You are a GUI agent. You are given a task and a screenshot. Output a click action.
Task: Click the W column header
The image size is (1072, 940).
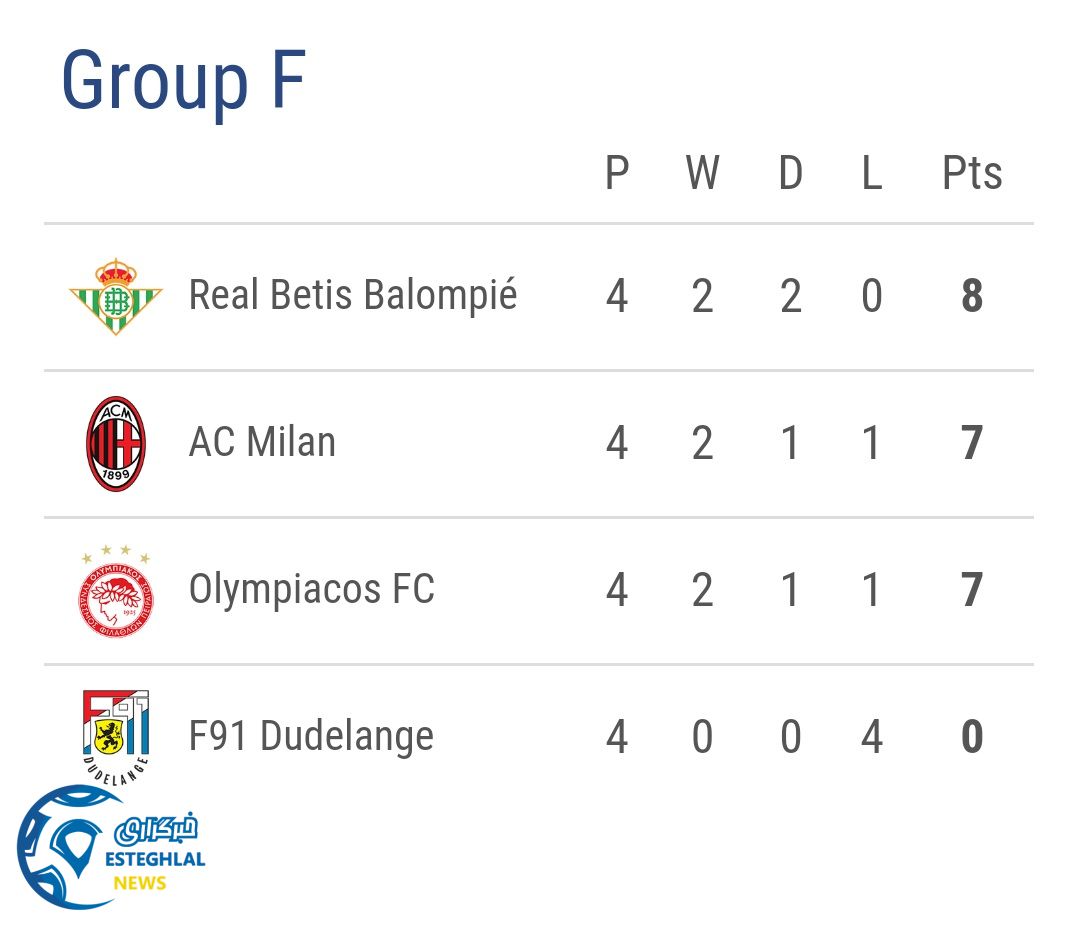point(702,174)
